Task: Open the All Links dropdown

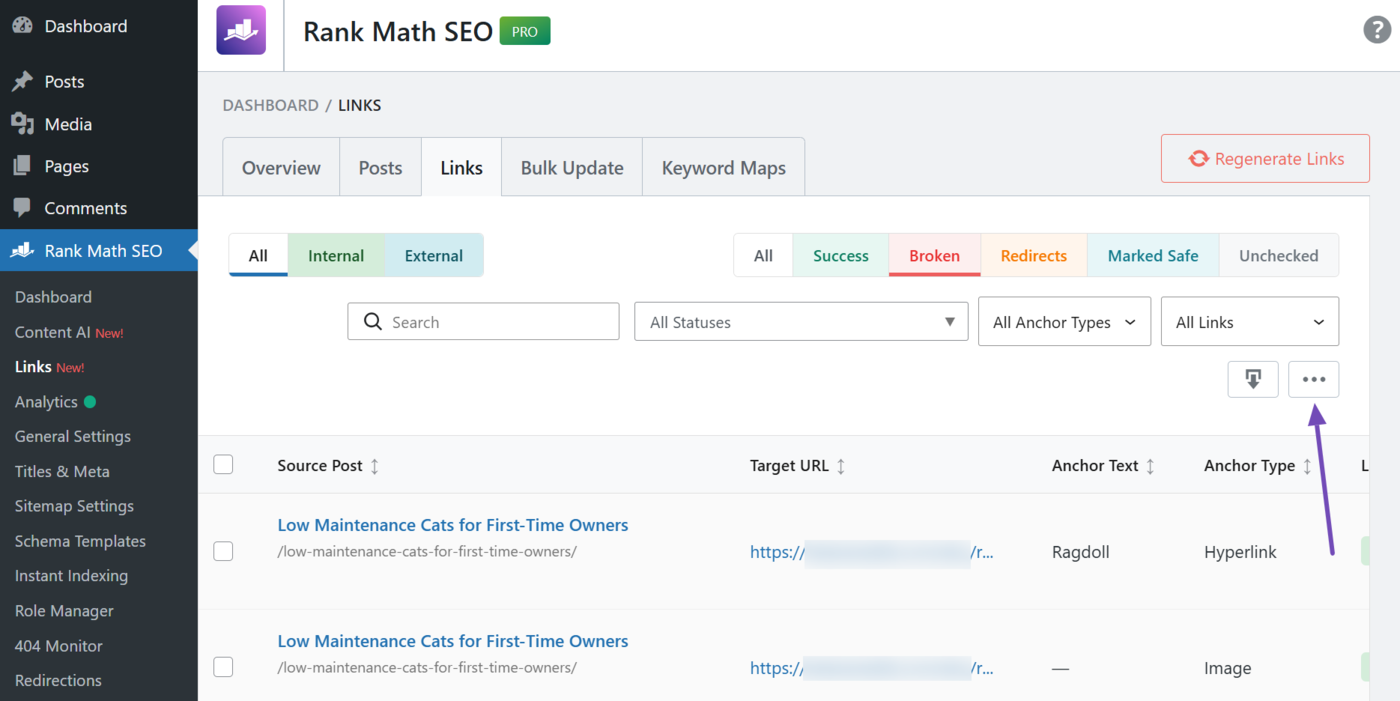Action: click(x=1249, y=321)
